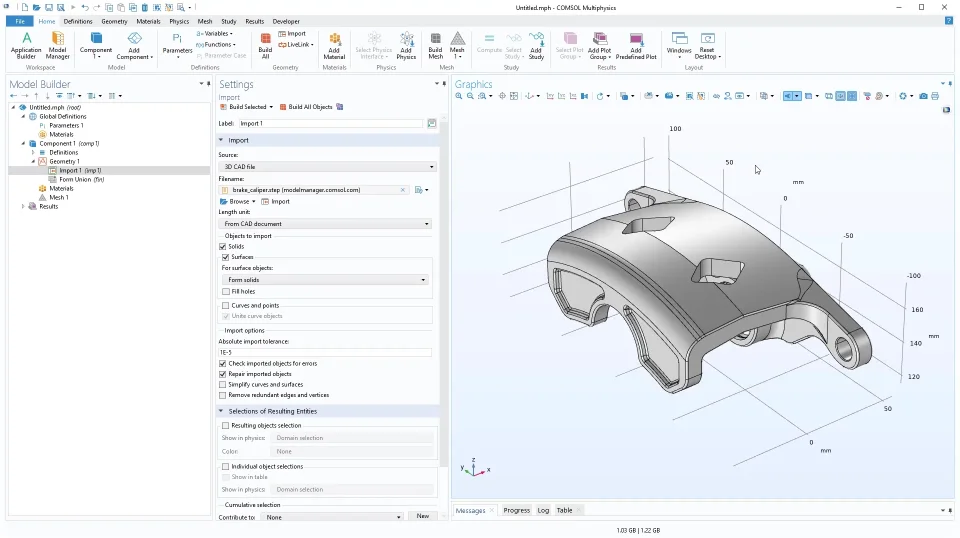Open the Source 3D CAD file dropdown
Viewport: 960px width, 538px height.
(x=327, y=167)
